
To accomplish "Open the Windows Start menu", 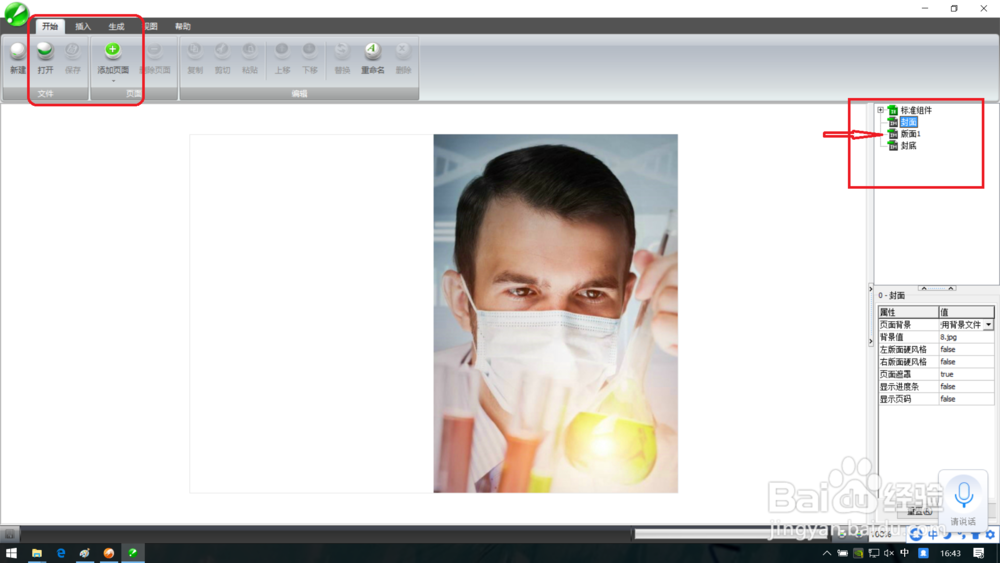I will pyautogui.click(x=11, y=553).
